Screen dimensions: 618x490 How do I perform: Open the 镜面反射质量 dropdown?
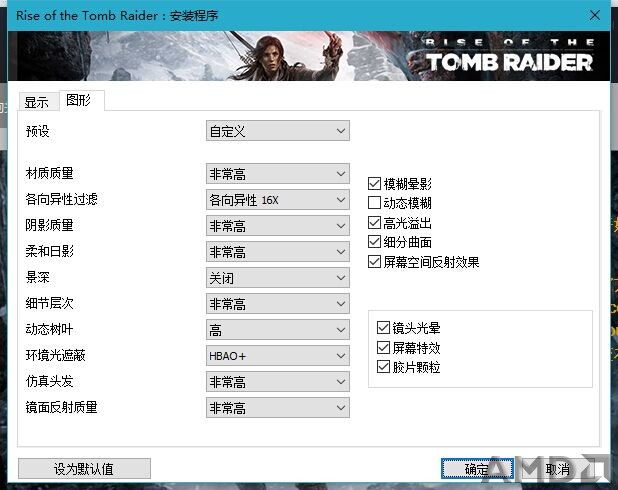[x=277, y=408]
